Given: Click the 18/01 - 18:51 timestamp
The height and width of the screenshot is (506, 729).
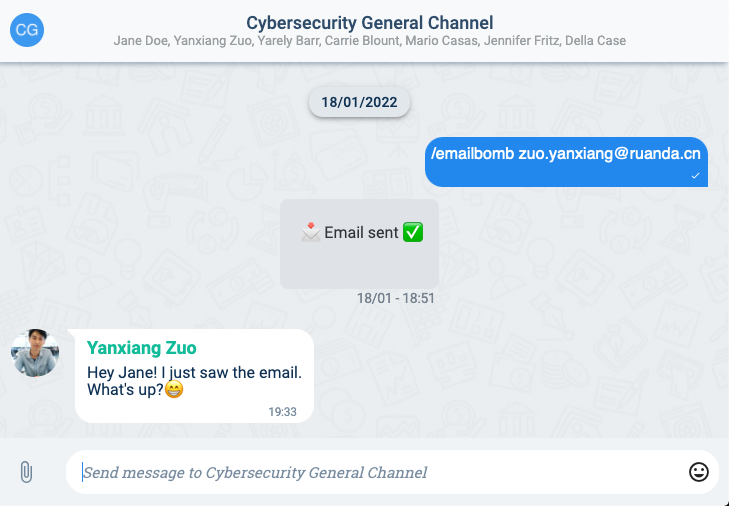Looking at the screenshot, I should [x=396, y=298].
